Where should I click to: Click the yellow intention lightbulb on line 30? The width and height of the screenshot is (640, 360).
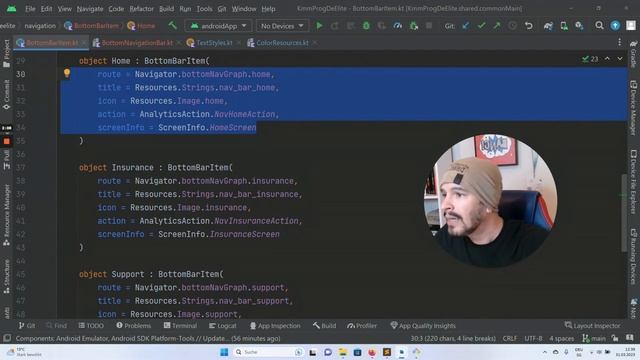[67, 73]
